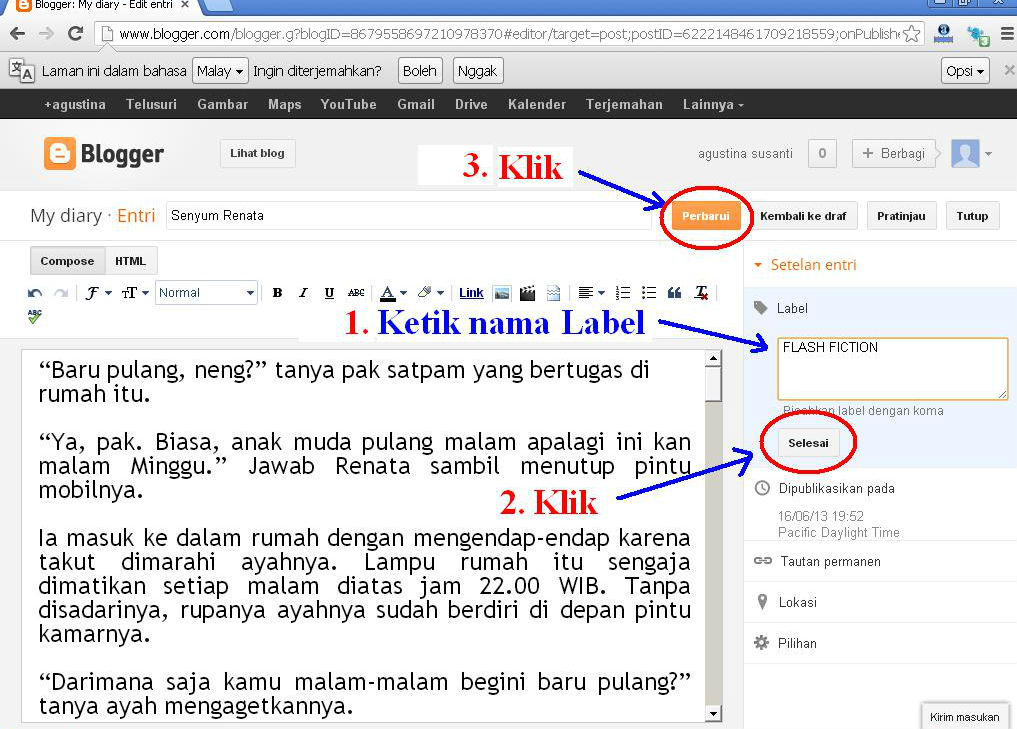This screenshot has height=729, width=1017.
Task: Click the Perbarui button
Action: tap(706, 216)
